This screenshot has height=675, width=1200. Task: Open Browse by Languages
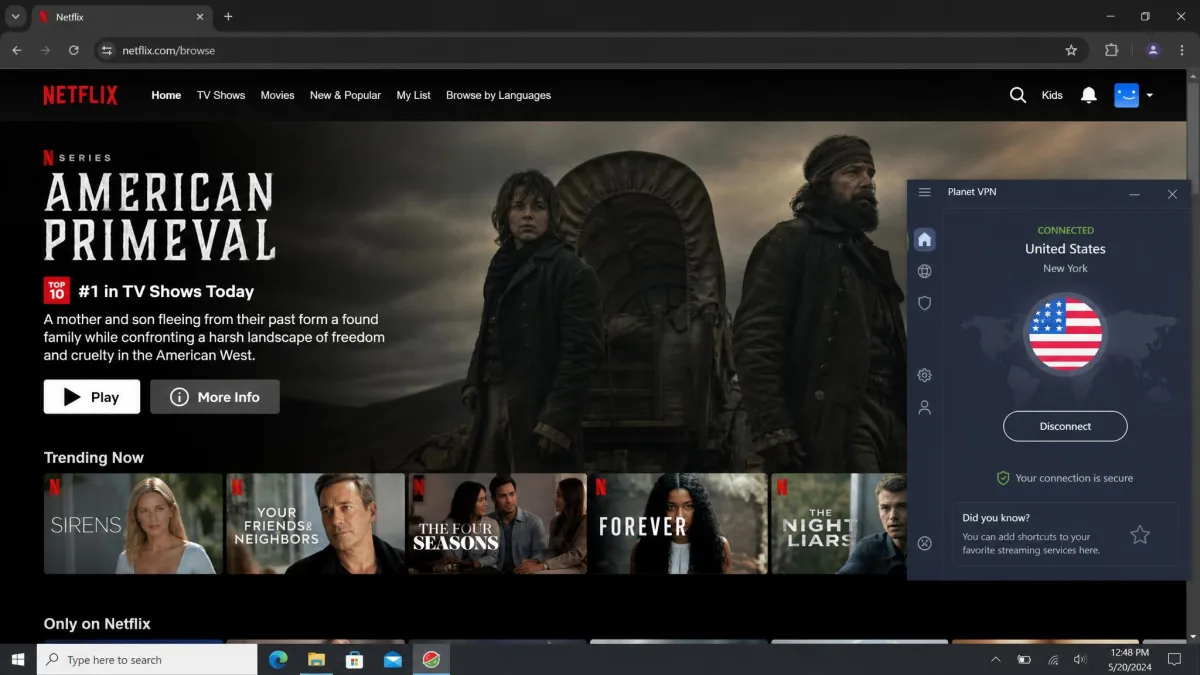tap(498, 95)
